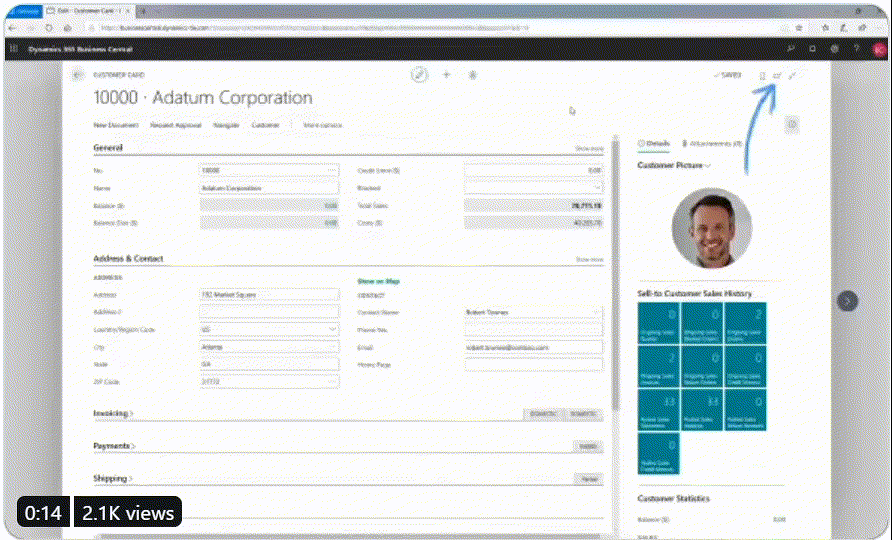Click the browser home icon
Image resolution: width=892 pixels, height=540 pixels.
click(68, 28)
